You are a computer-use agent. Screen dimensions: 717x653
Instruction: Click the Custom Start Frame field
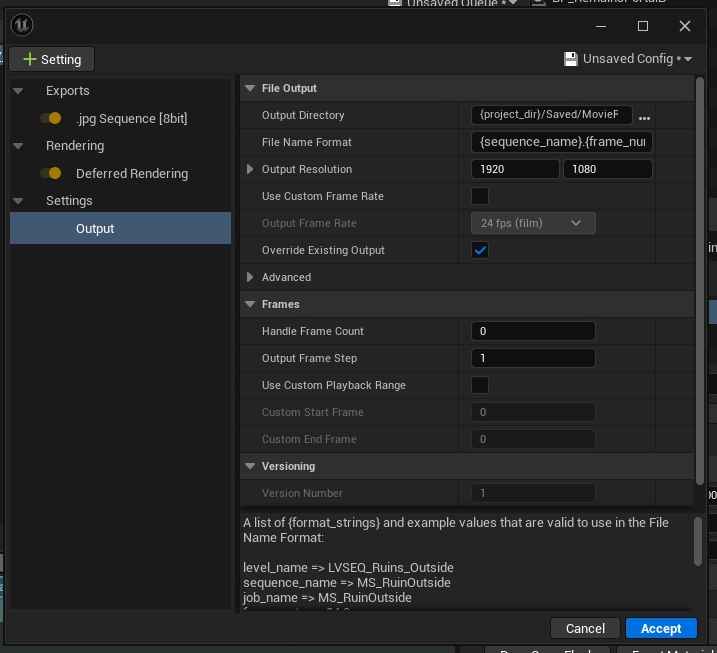coord(533,412)
